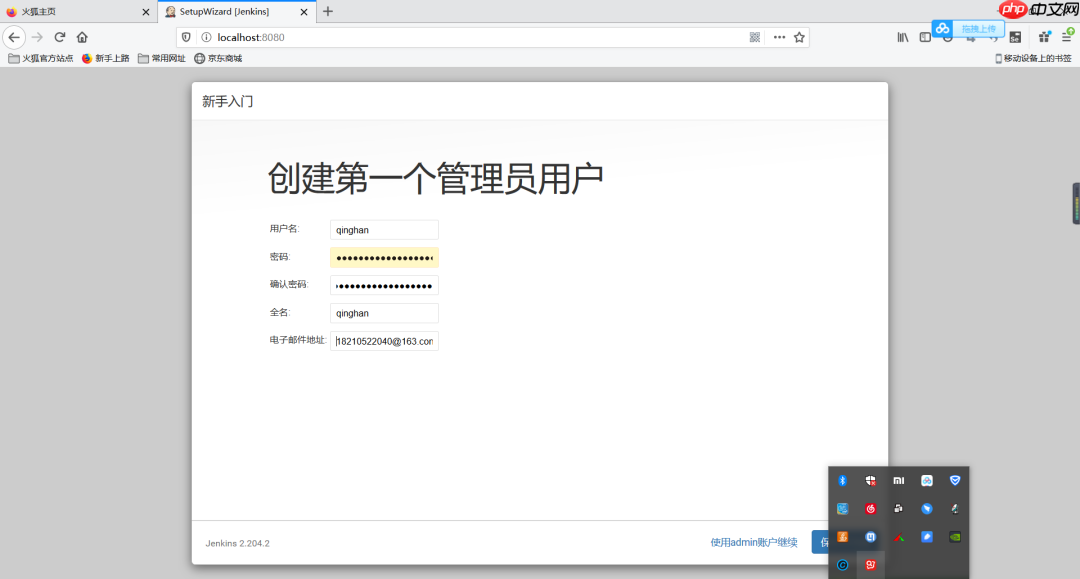Open the page actions three-dot menu

click(x=778, y=36)
